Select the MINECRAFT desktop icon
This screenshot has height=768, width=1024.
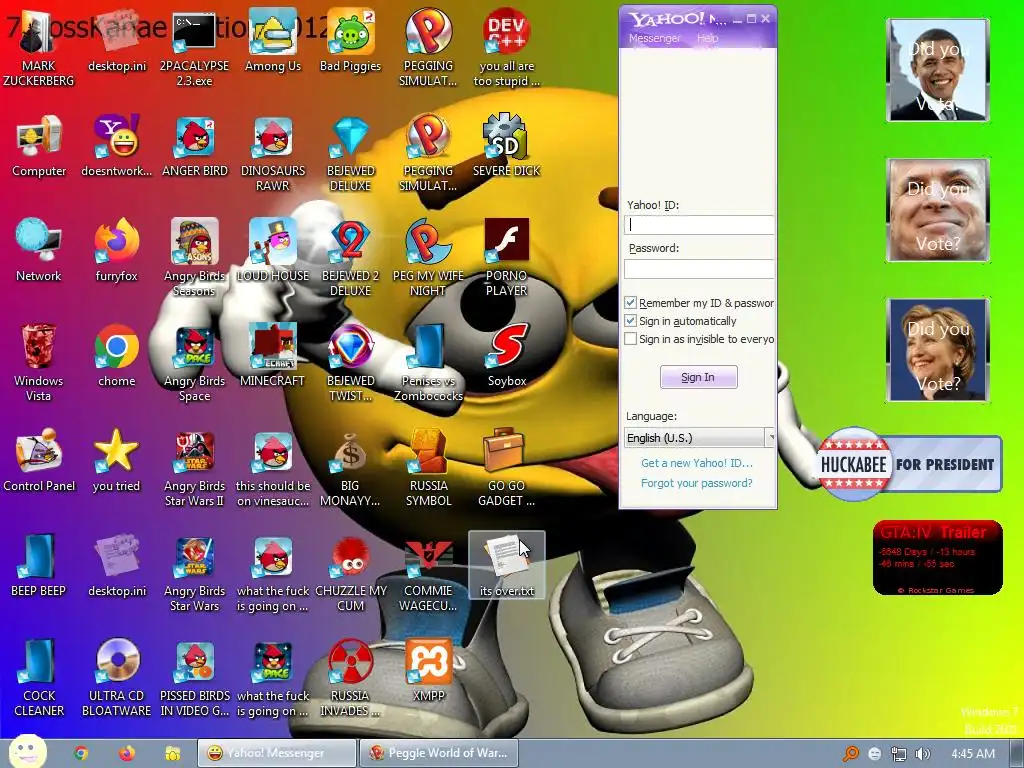click(272, 356)
